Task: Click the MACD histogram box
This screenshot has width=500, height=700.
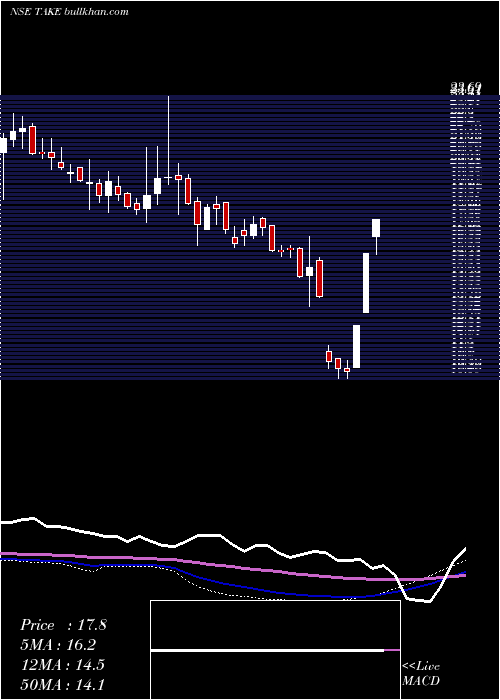Action: [x=275, y=650]
